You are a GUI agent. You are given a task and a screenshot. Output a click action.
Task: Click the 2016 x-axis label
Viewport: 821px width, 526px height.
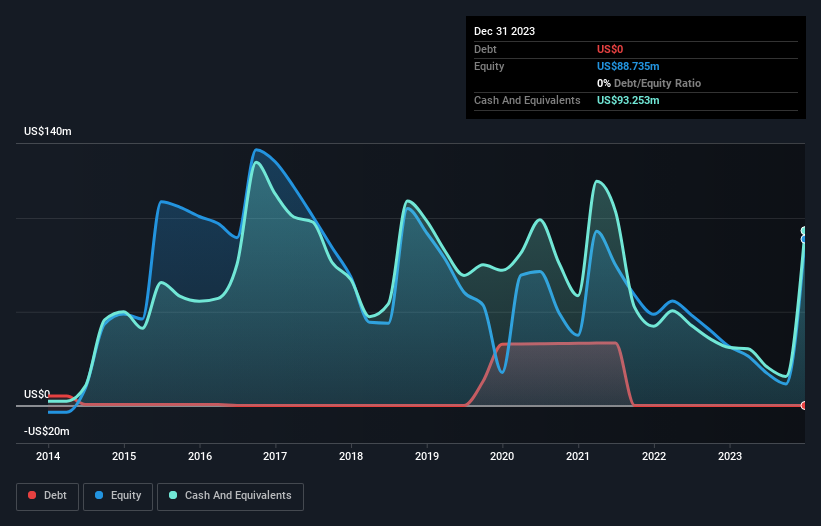click(199, 456)
